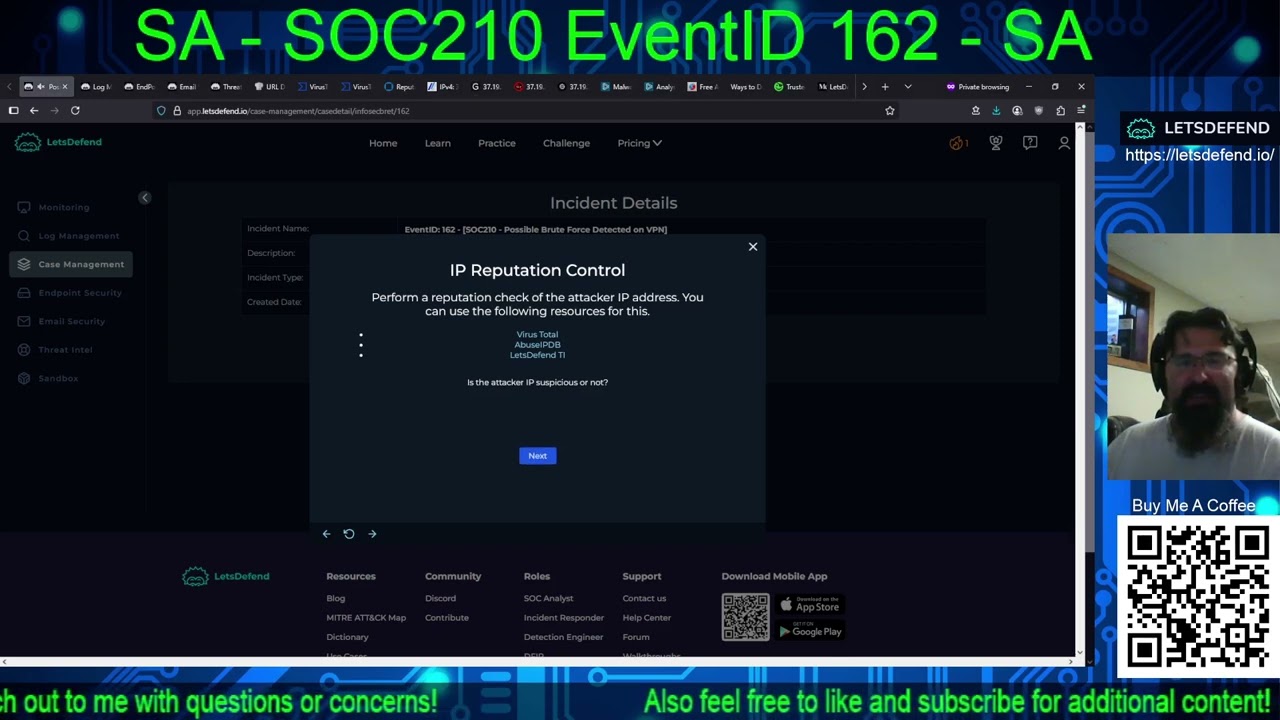Open the Learn menu item
This screenshot has height=720, width=1280.
click(x=437, y=143)
